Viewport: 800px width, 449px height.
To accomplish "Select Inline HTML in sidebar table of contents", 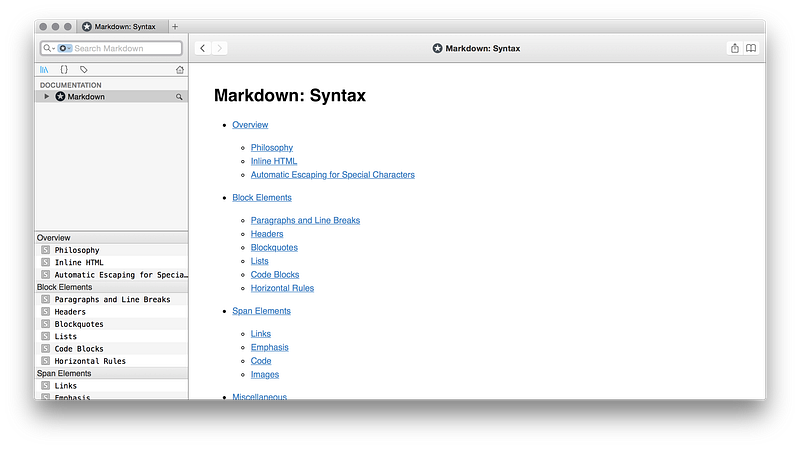I will tap(111, 262).
